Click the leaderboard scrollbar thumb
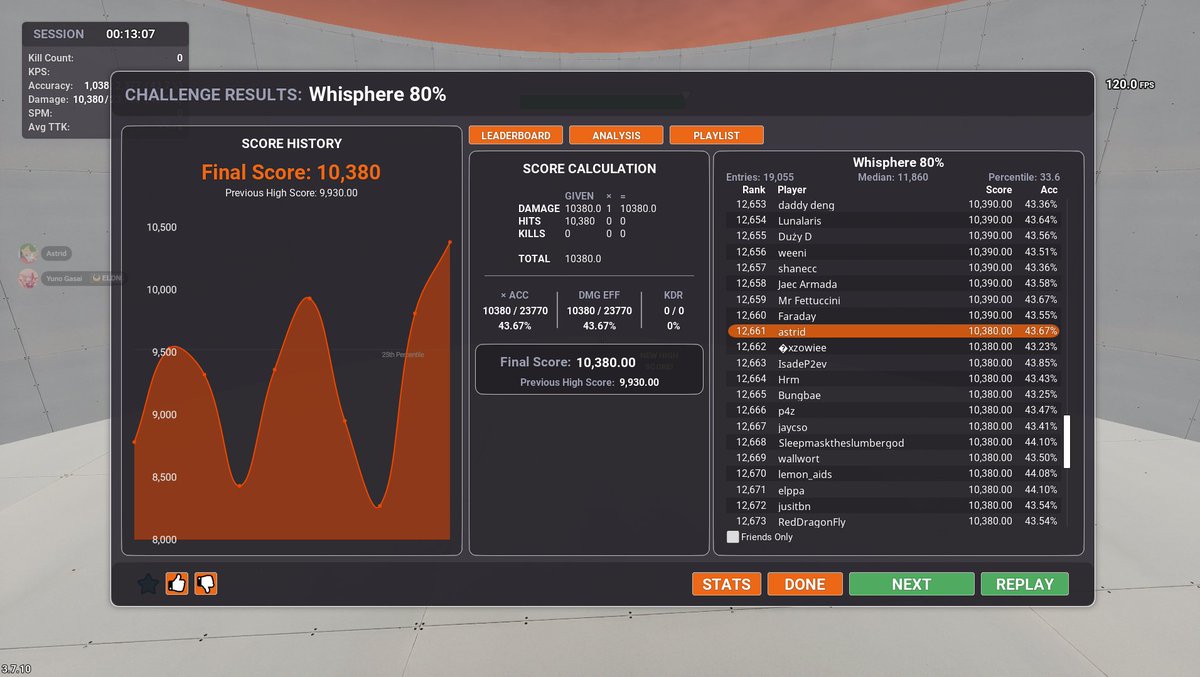 (x=1066, y=441)
